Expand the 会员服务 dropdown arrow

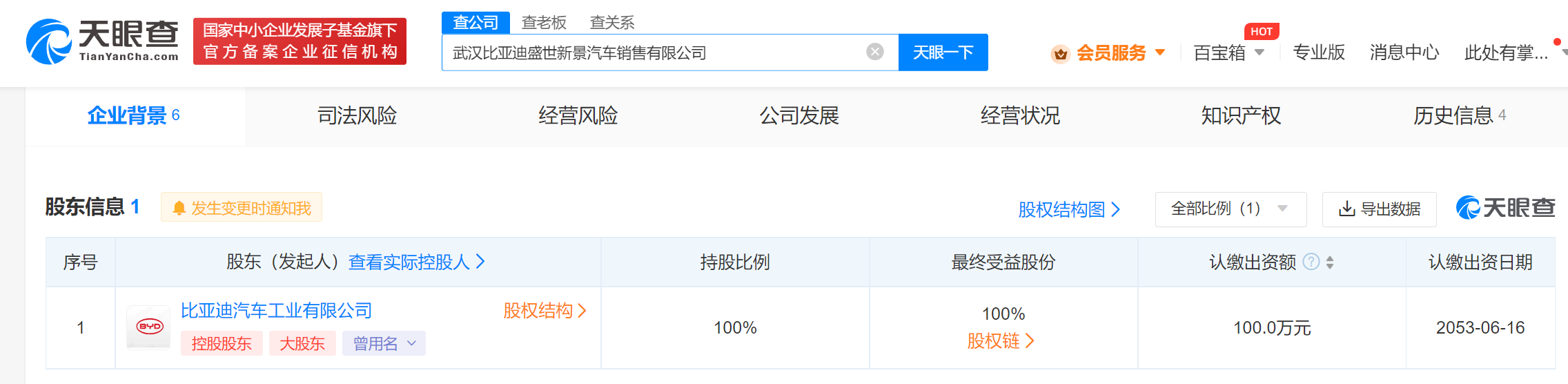[1160, 52]
